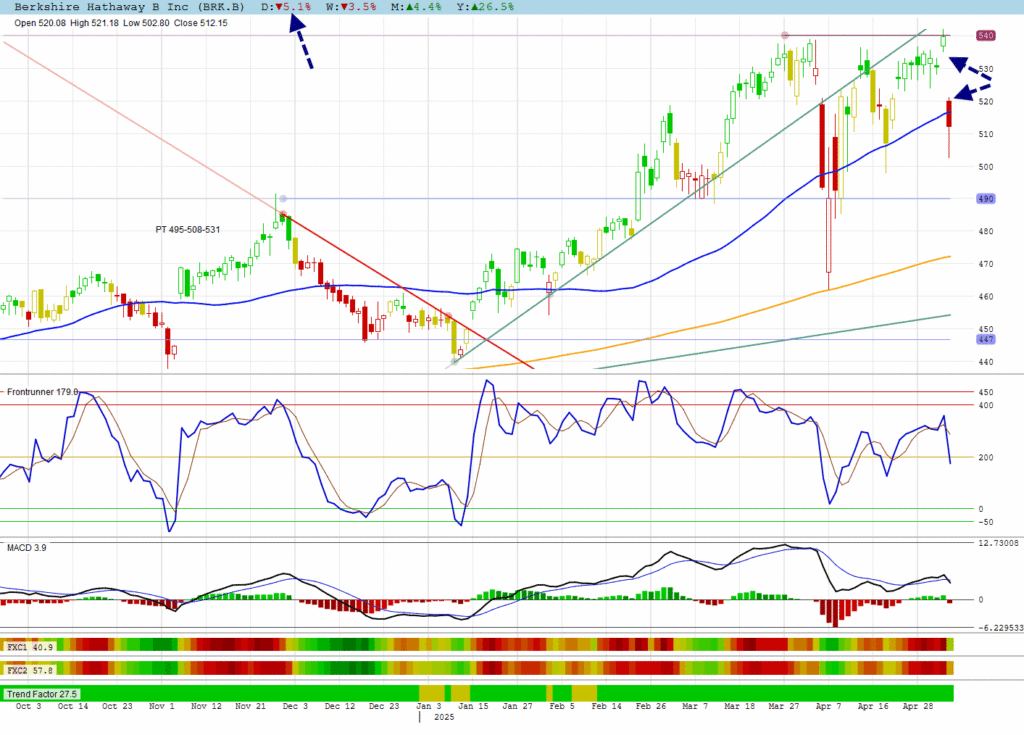Click the yearly change Y: 26.5% value

point(485,7)
